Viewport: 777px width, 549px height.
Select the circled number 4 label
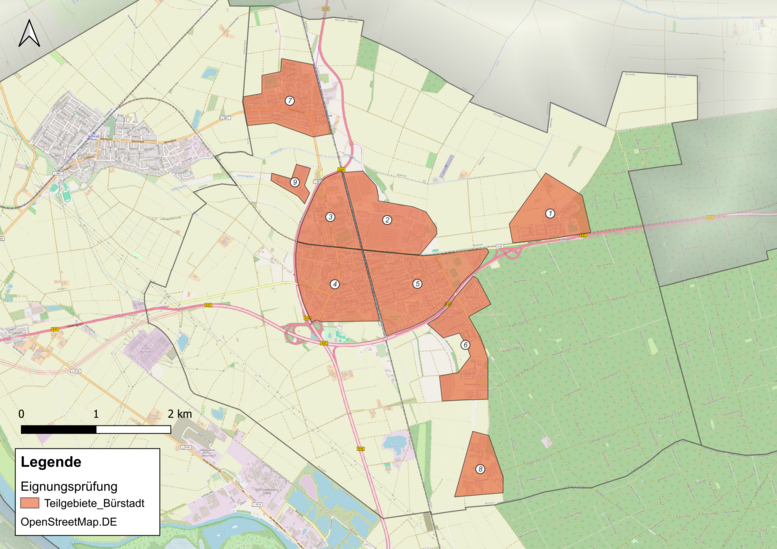point(335,284)
